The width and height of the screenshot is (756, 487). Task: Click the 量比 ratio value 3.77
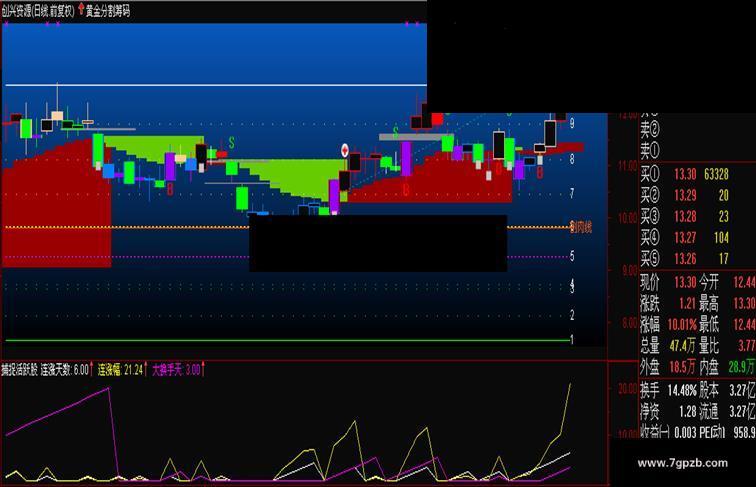click(x=746, y=345)
